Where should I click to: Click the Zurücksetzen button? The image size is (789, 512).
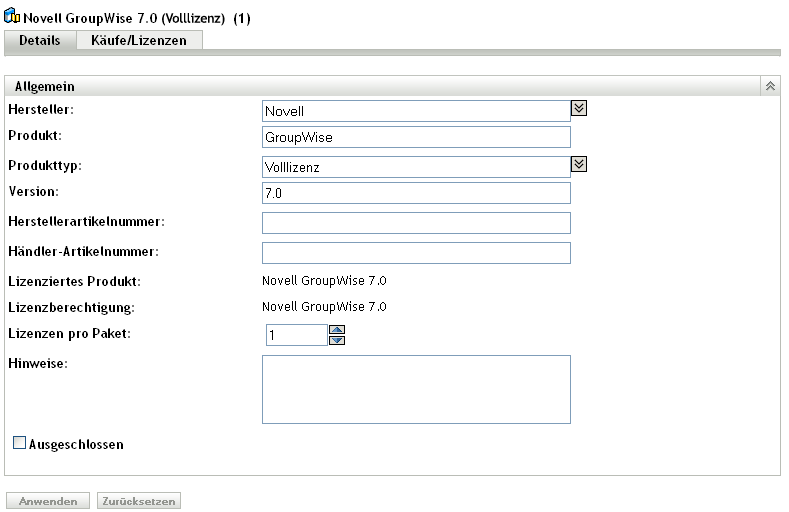point(139,500)
